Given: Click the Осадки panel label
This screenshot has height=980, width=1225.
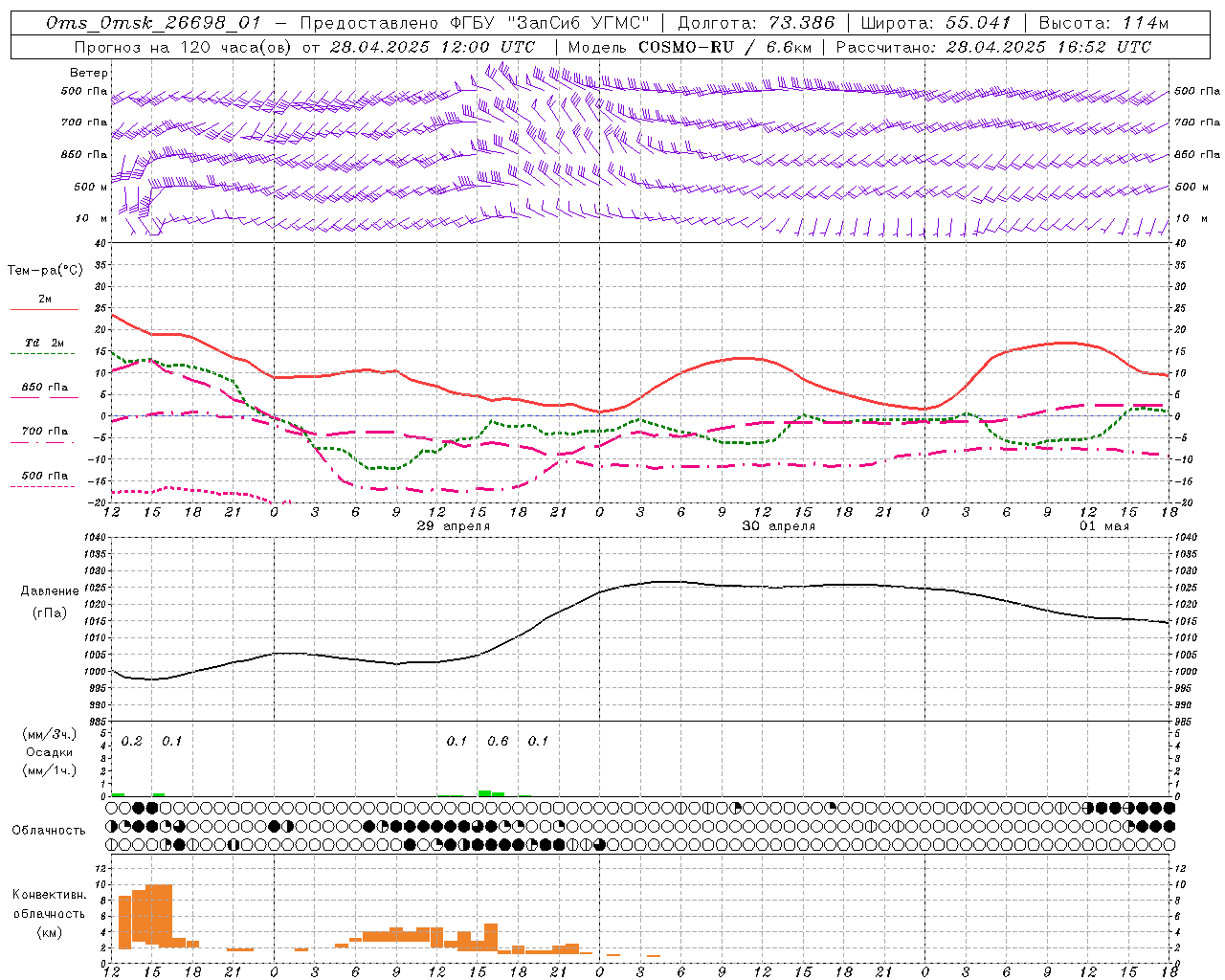Looking at the screenshot, I should coord(50,752).
